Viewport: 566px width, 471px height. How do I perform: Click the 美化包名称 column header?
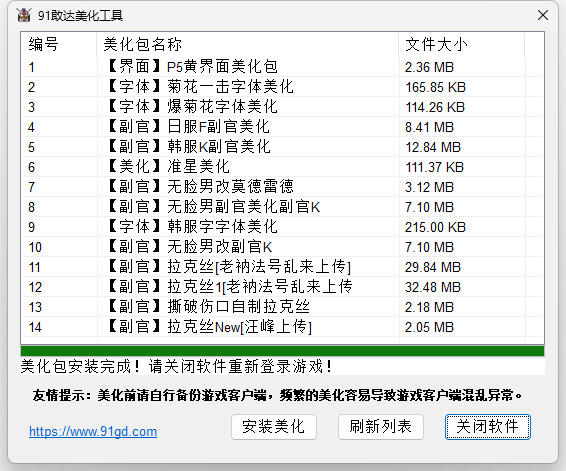pos(248,44)
